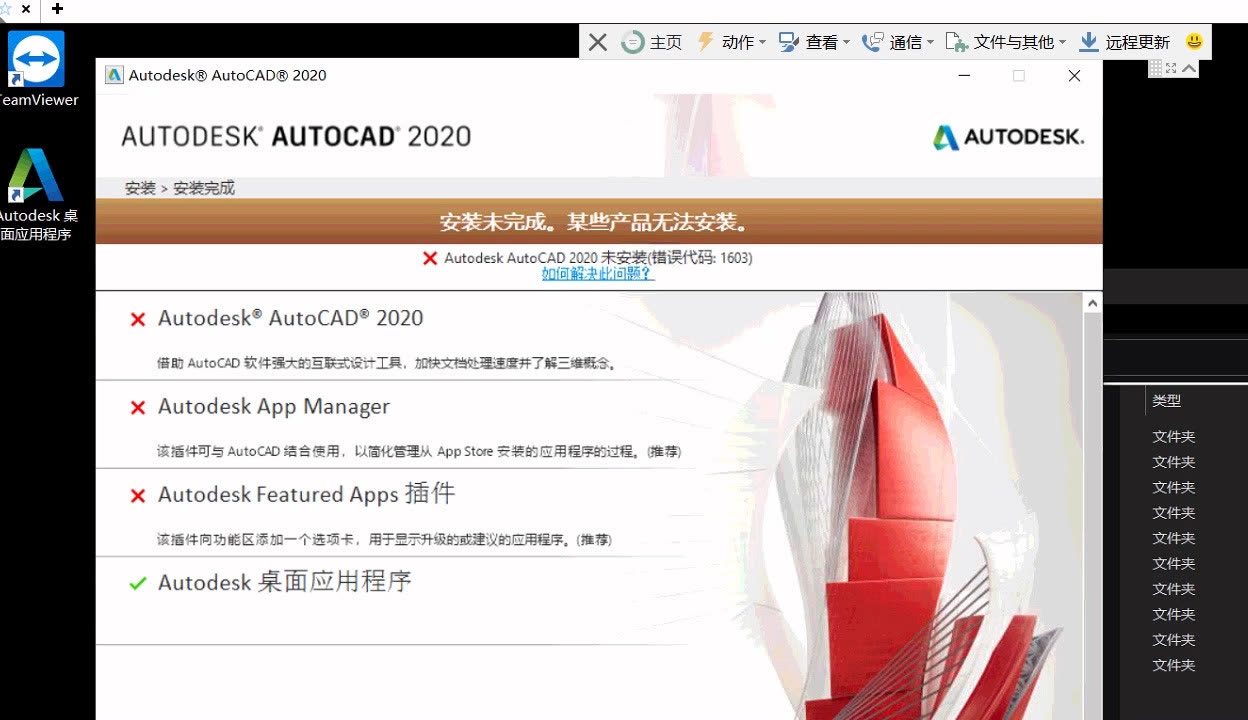The width and height of the screenshot is (1248, 720).
Task: Click the scroll-up arrow of the product list
Action: pos(1092,303)
